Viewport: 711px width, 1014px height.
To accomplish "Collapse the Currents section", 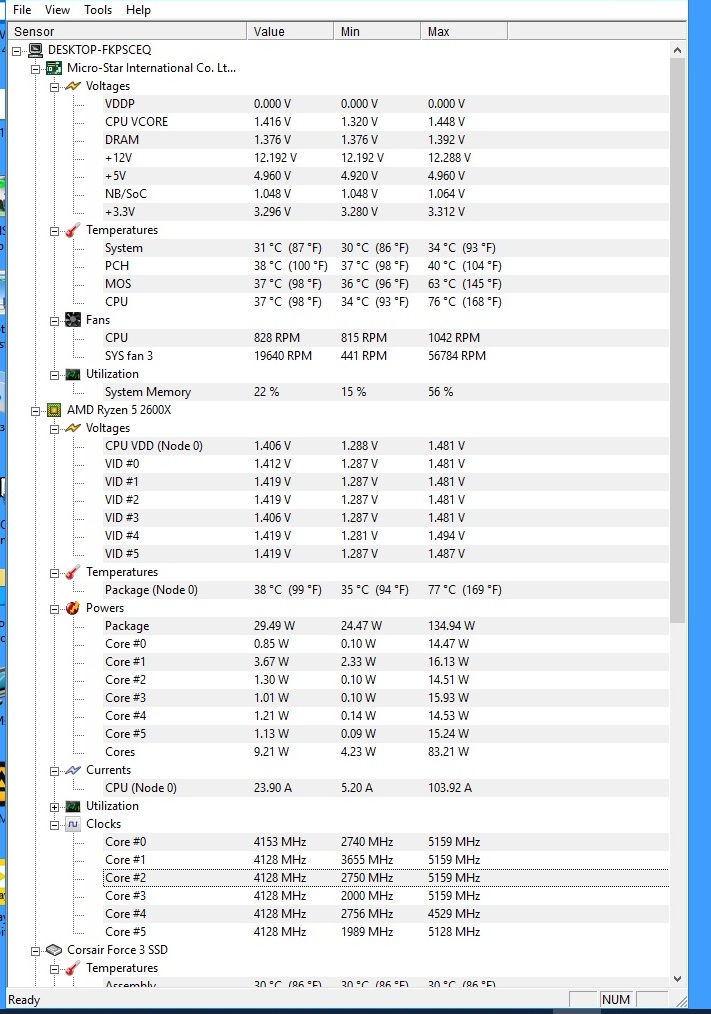I will (55, 771).
